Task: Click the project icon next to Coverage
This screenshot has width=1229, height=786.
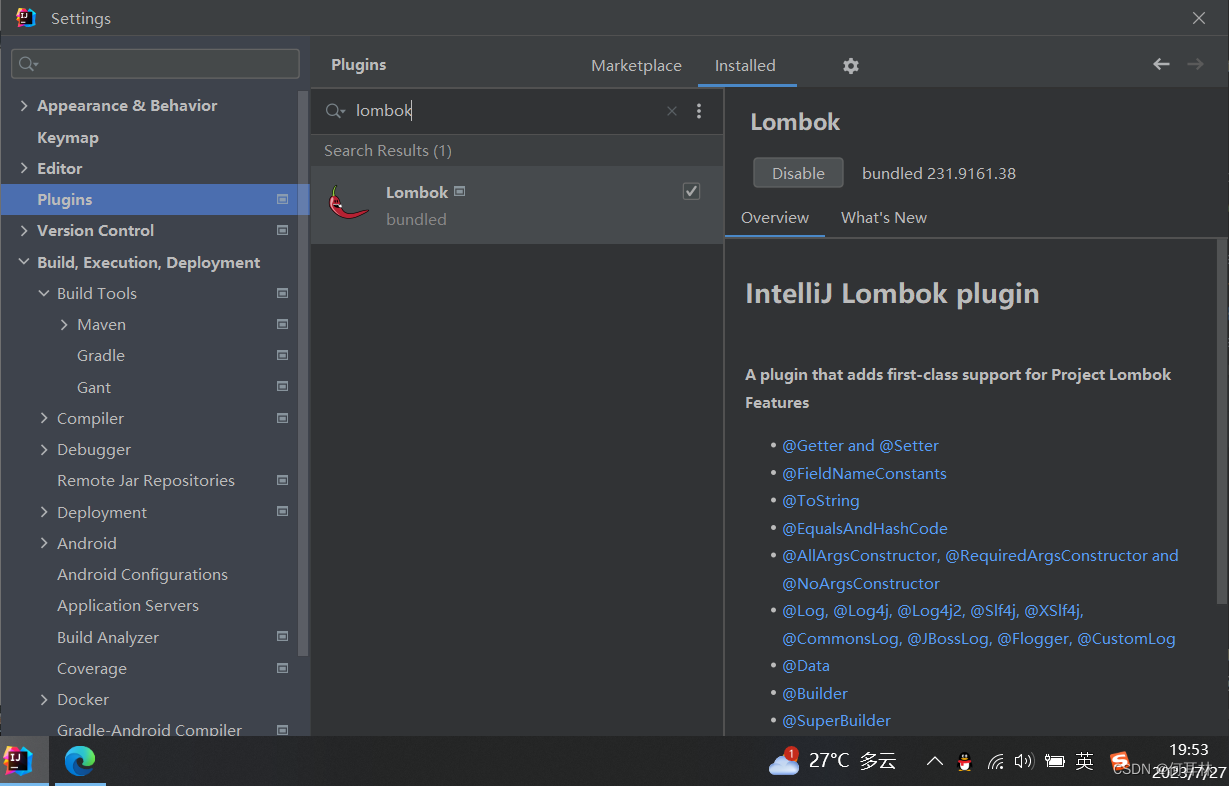Action: point(283,668)
